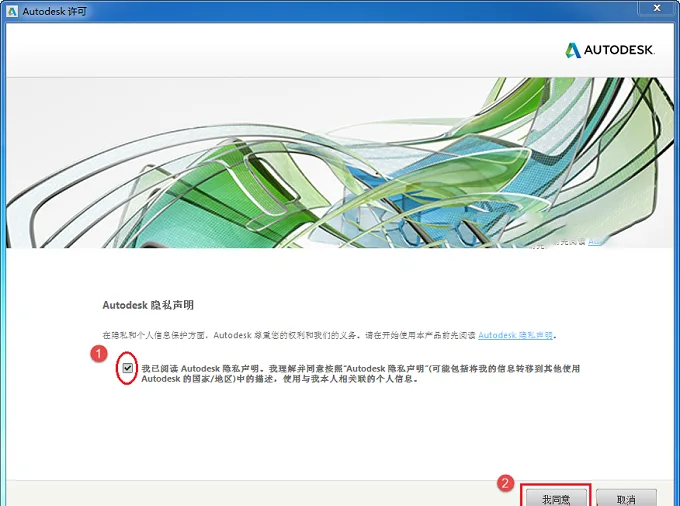Open the Autodesk 隐私声明 hyperlink

515,335
